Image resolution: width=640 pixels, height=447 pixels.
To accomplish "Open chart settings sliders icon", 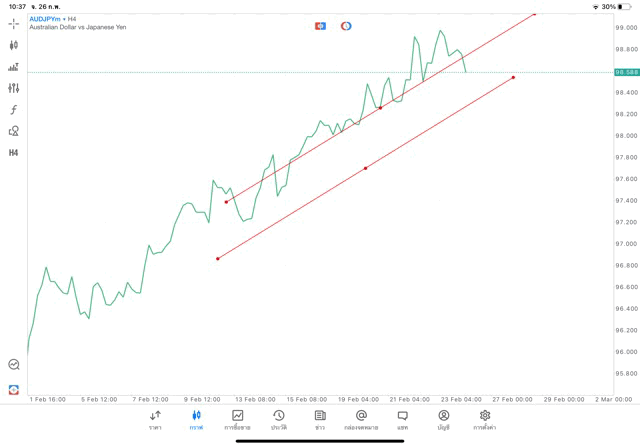I will click(x=14, y=88).
